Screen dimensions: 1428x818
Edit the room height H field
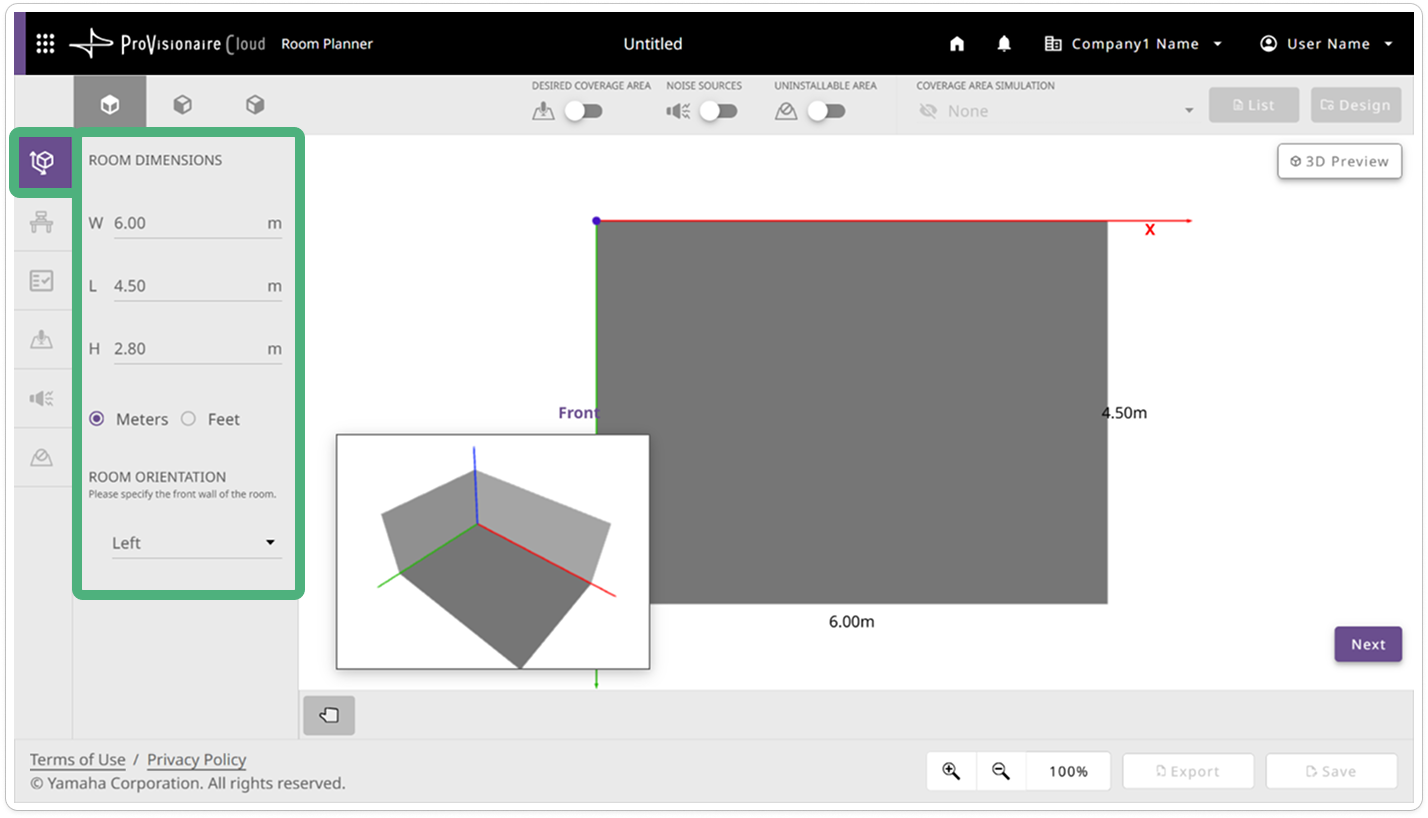[x=197, y=349]
